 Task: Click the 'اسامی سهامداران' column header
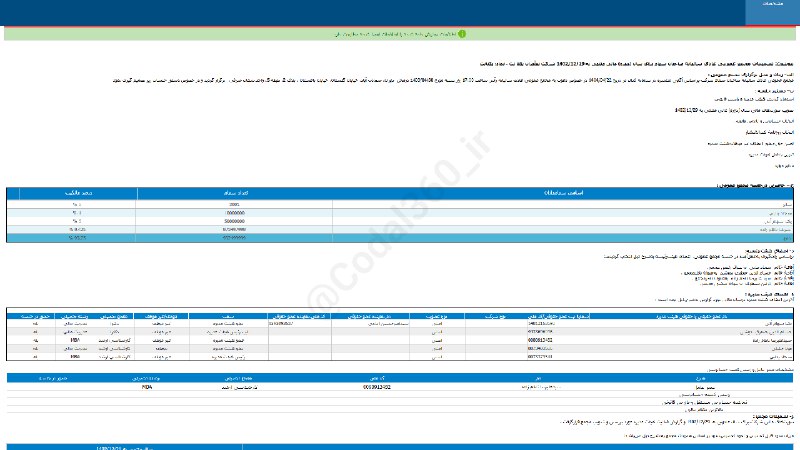563,193
